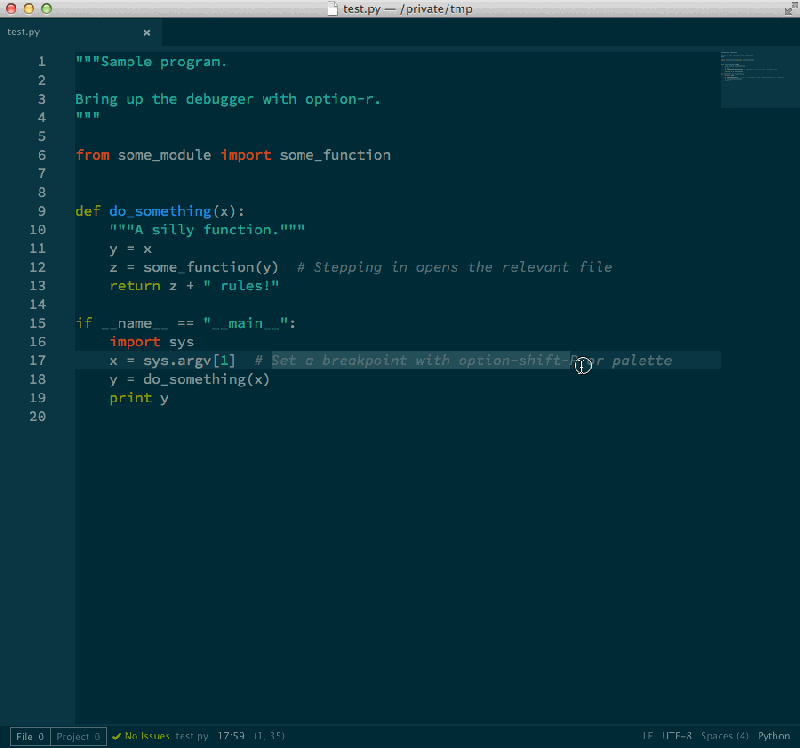
Task: Click the word some_function on line 6
Action: click(x=335, y=154)
